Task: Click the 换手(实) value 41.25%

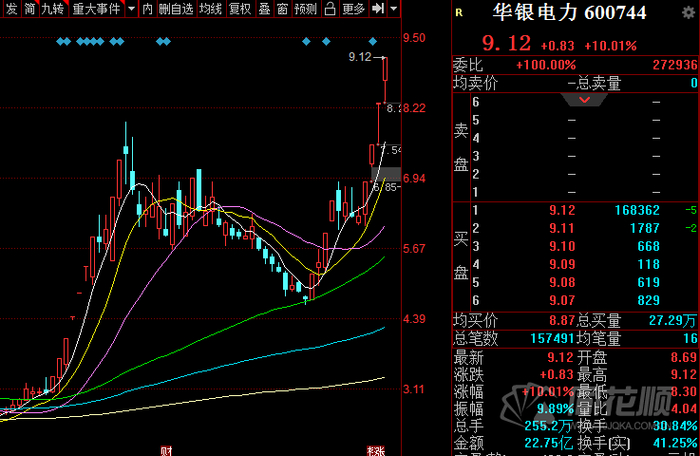Action: [675, 443]
